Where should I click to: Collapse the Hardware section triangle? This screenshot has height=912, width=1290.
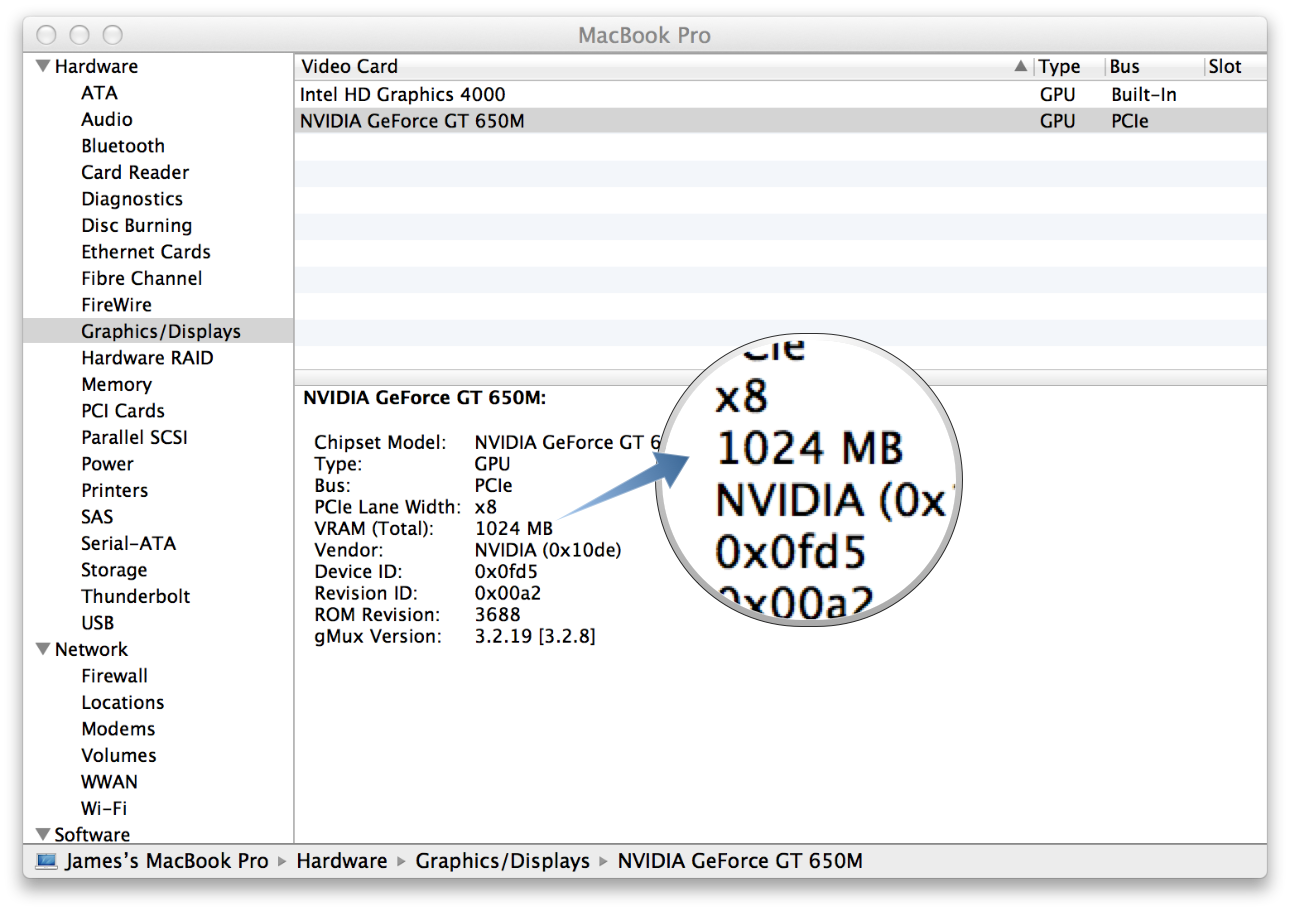point(42,67)
